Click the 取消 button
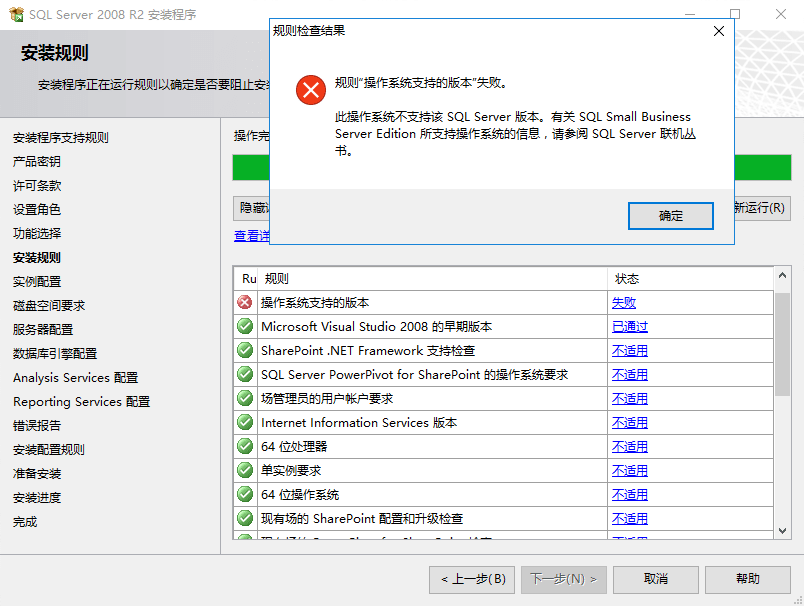 pos(655,579)
